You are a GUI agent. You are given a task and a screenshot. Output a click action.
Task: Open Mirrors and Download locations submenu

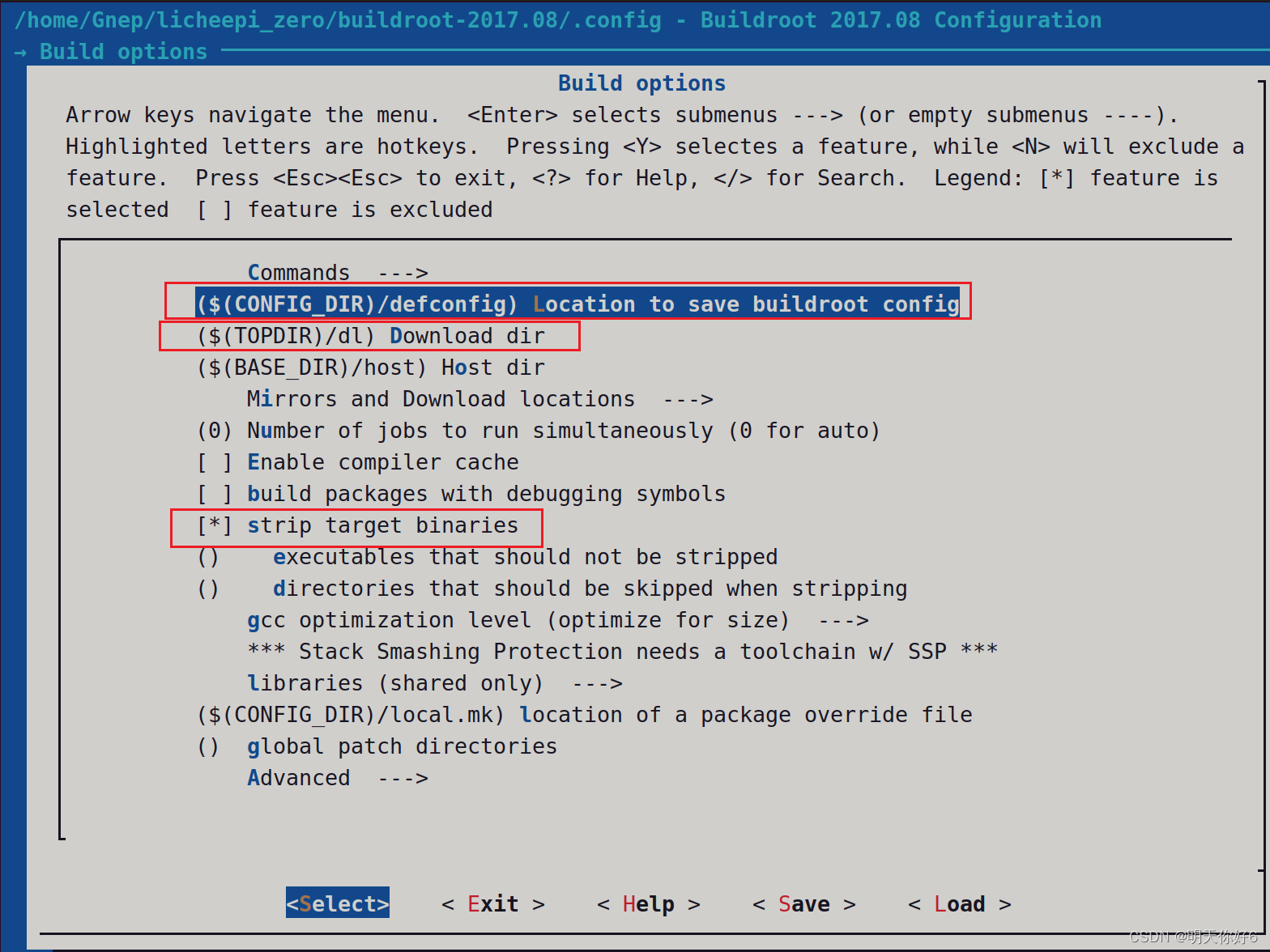click(480, 399)
